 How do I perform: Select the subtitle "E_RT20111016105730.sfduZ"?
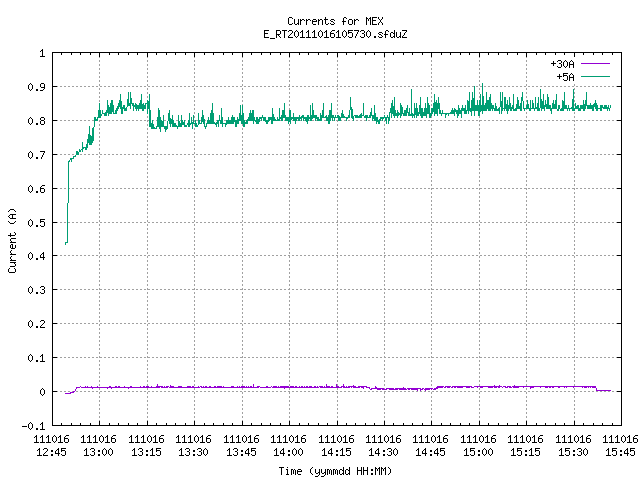(x=335, y=34)
